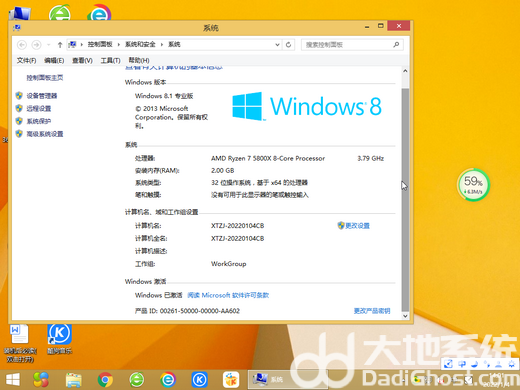This screenshot has width=520, height=390.
Task: Click the Refresh icon beside address bar
Action: pos(289,44)
